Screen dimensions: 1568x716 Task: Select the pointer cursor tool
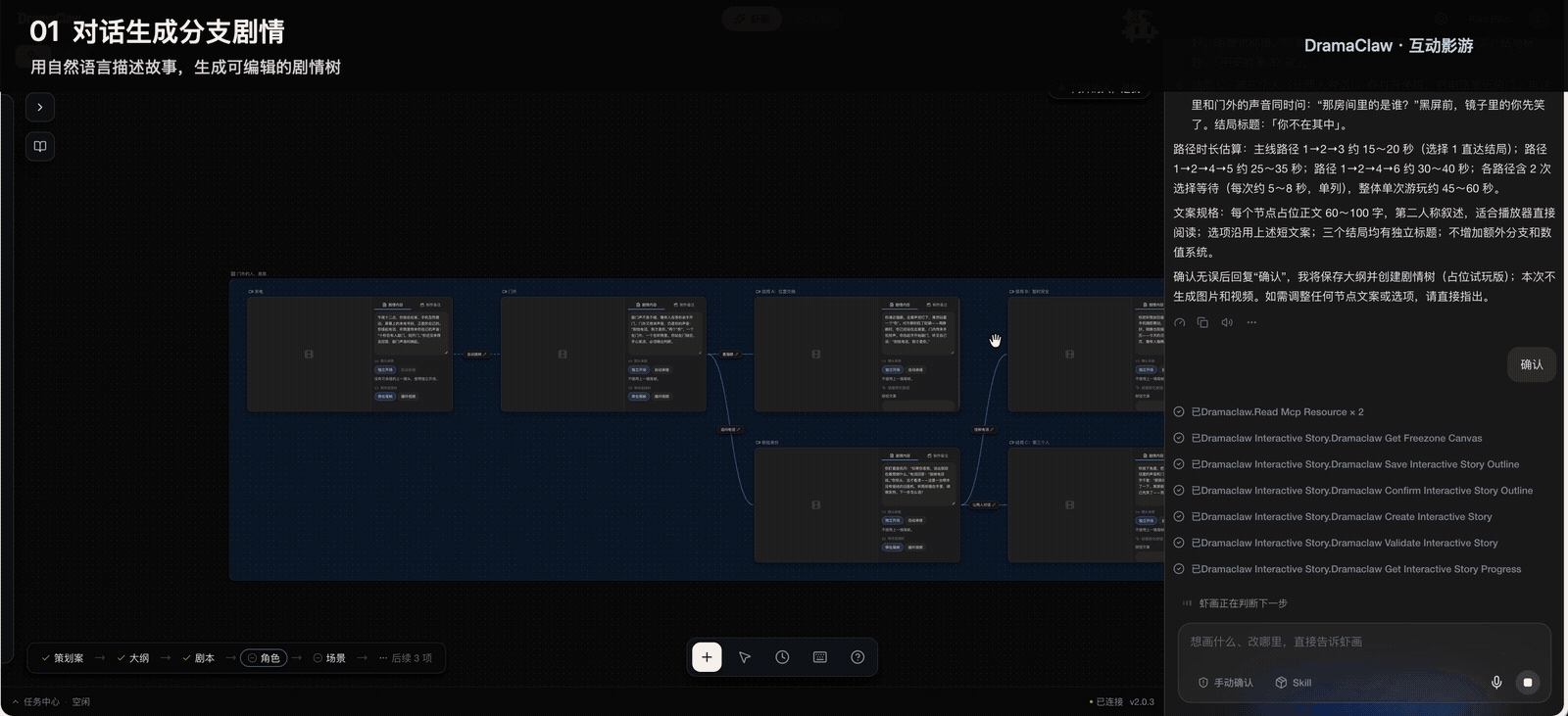pyautogui.click(x=745, y=657)
